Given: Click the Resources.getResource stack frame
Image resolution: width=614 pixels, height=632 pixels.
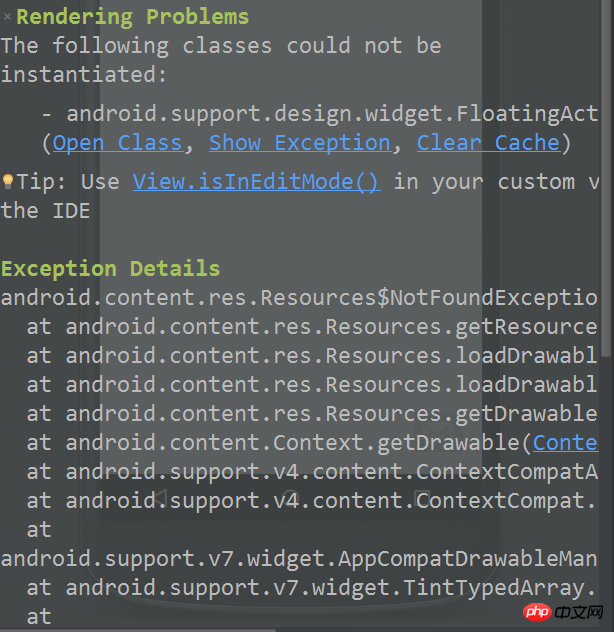Looking at the screenshot, I should coord(331,327).
